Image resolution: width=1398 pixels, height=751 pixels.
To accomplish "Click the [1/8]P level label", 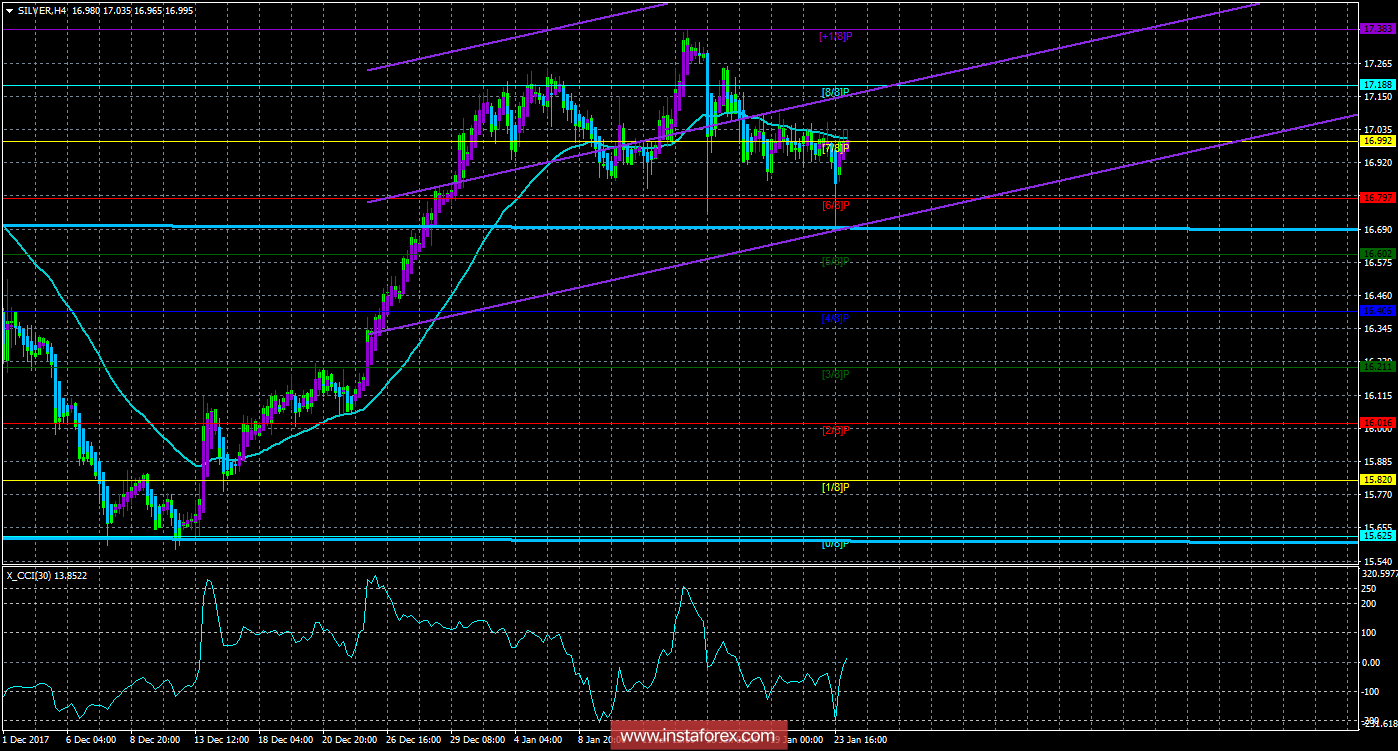I will 834,487.
